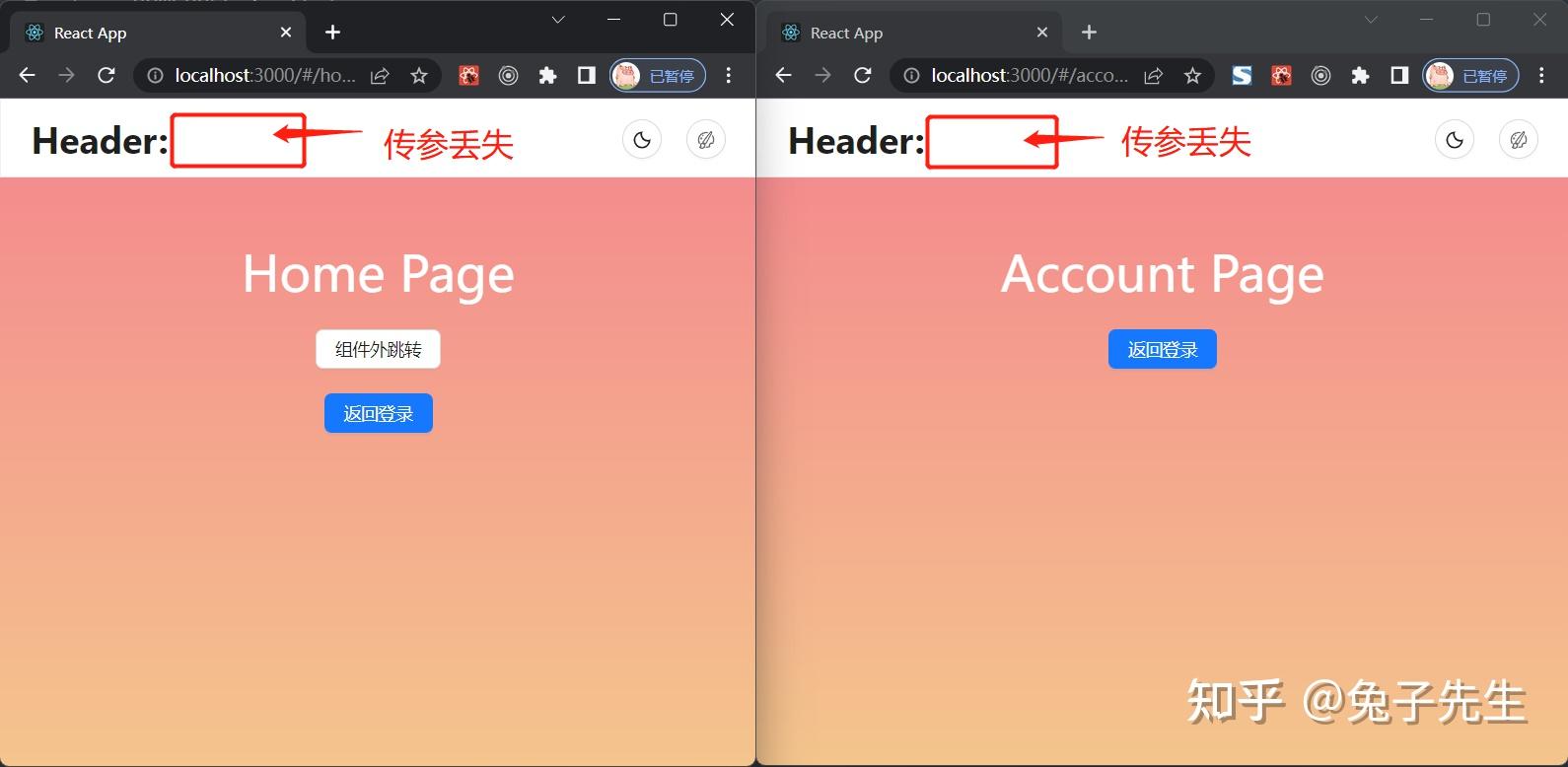Viewport: 1568px width, 767px height.
Task: Click the slashed-circle icon button in Home Page window
Action: tap(706, 140)
